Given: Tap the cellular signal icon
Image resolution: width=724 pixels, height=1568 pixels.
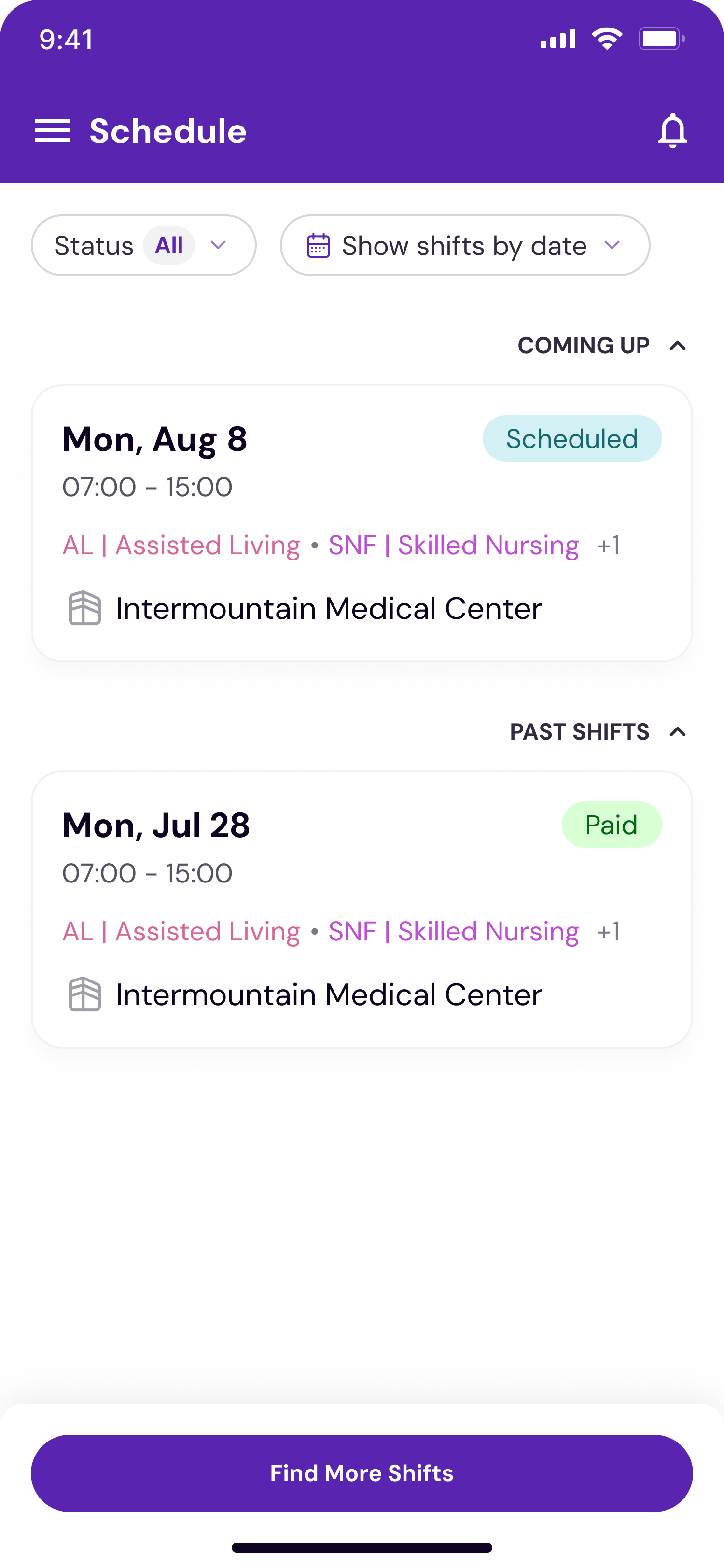Looking at the screenshot, I should [558, 40].
